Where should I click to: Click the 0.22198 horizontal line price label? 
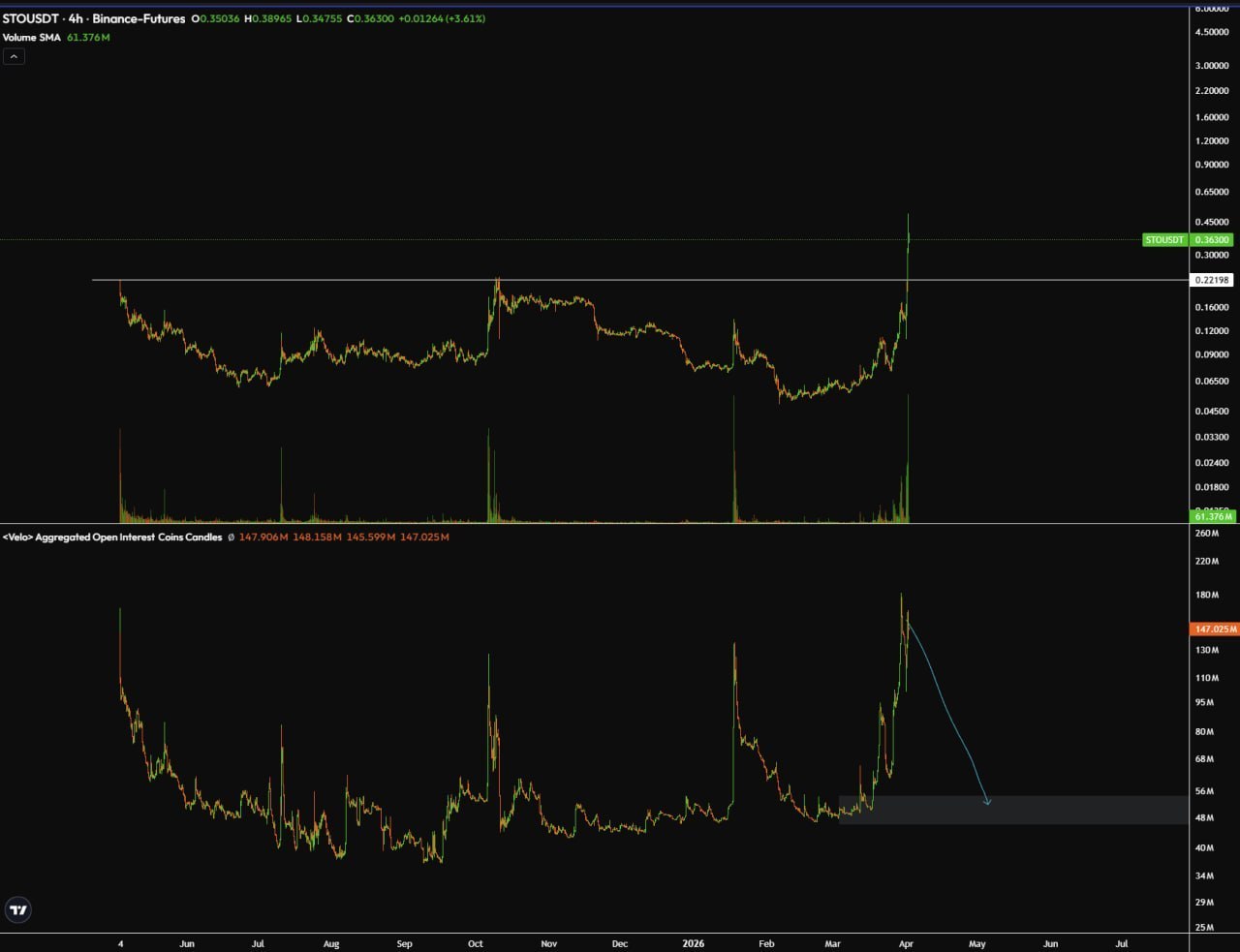pyautogui.click(x=1211, y=280)
